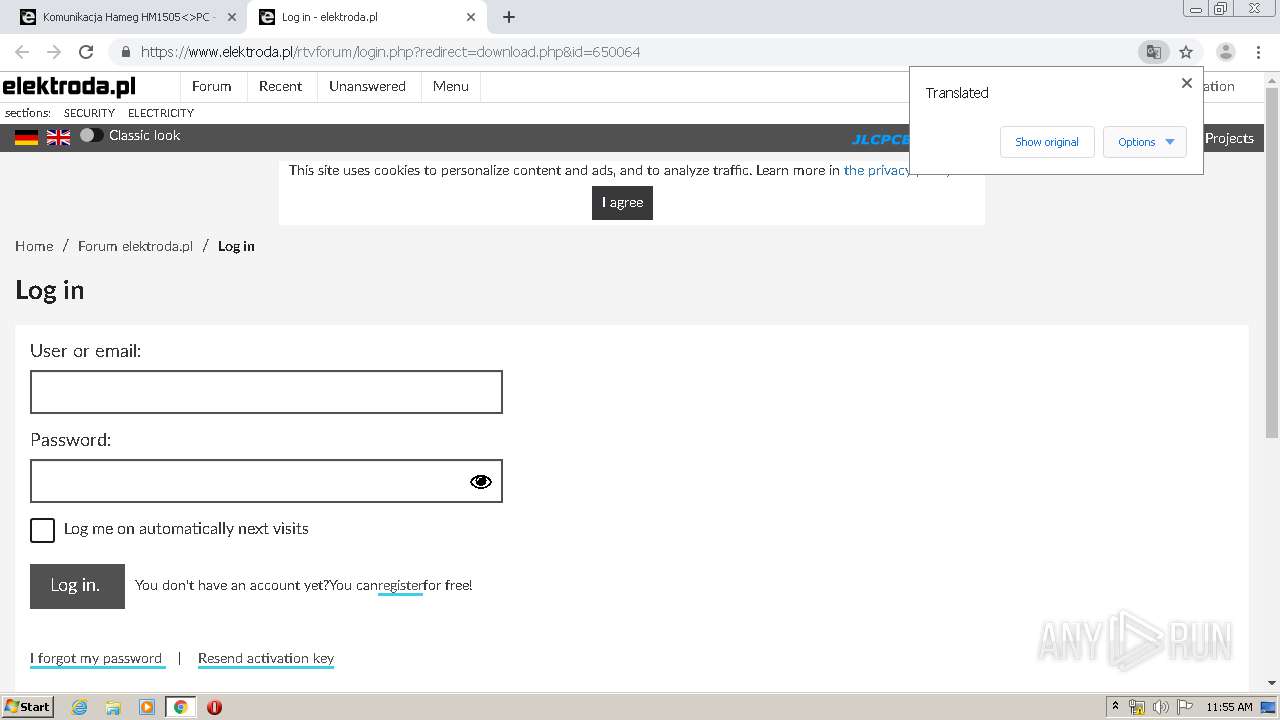Click the action center flag tray icon

coord(1184,707)
